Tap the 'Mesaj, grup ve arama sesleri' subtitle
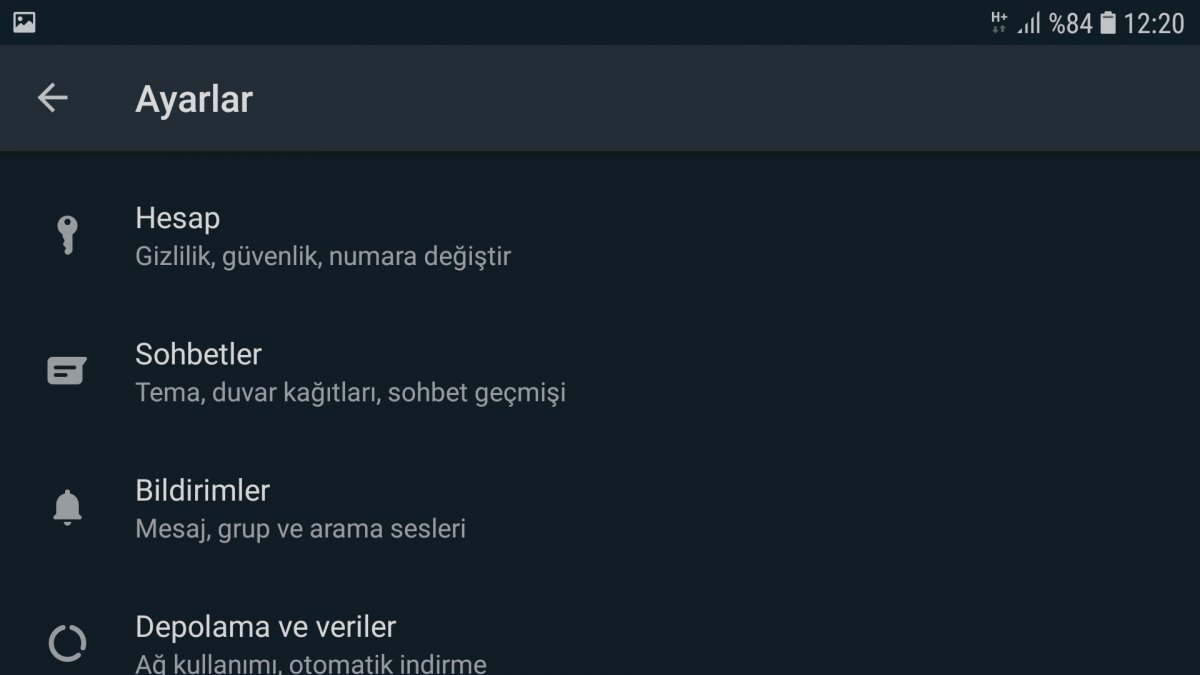The width and height of the screenshot is (1200, 675). [x=300, y=528]
